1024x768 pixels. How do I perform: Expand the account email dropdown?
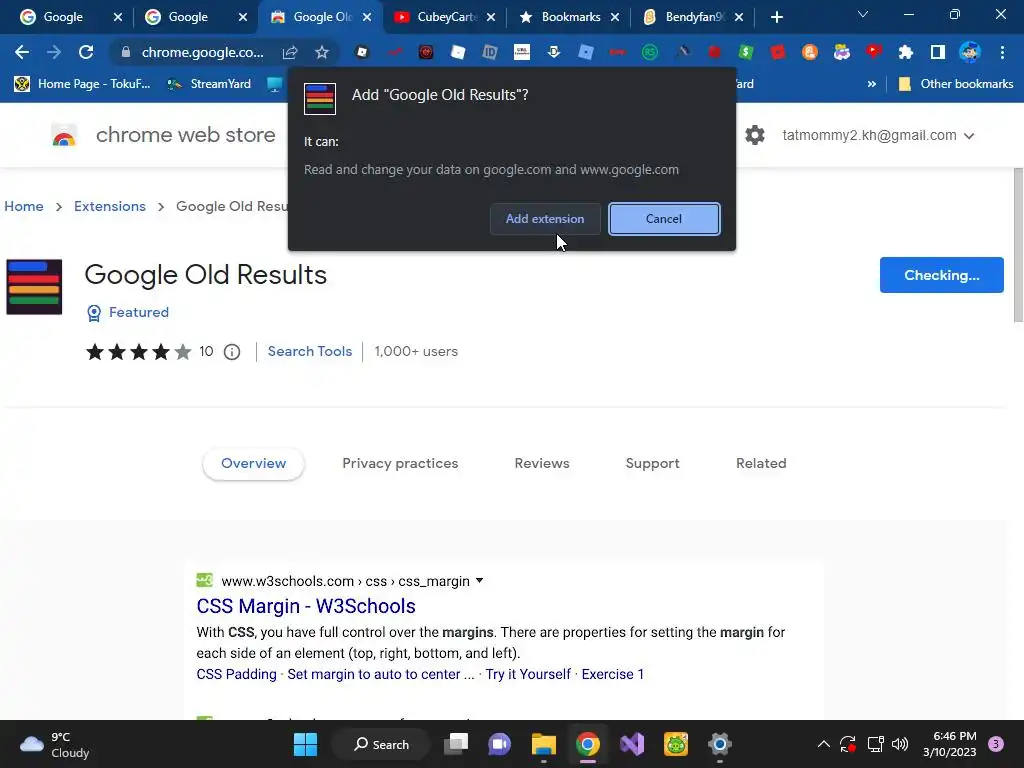click(969, 136)
